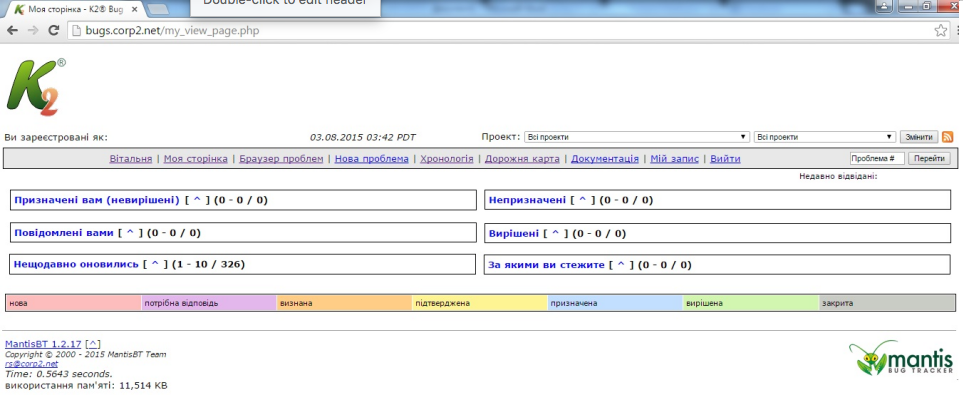
Task: Open the Вітальня menu link
Action: [131, 159]
